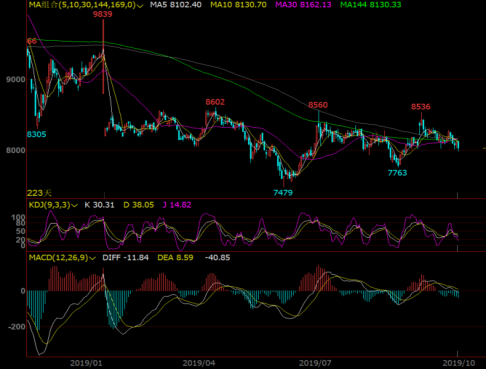
Task: Click the KDJ(9,3,3) indicator title
Action: point(50,205)
